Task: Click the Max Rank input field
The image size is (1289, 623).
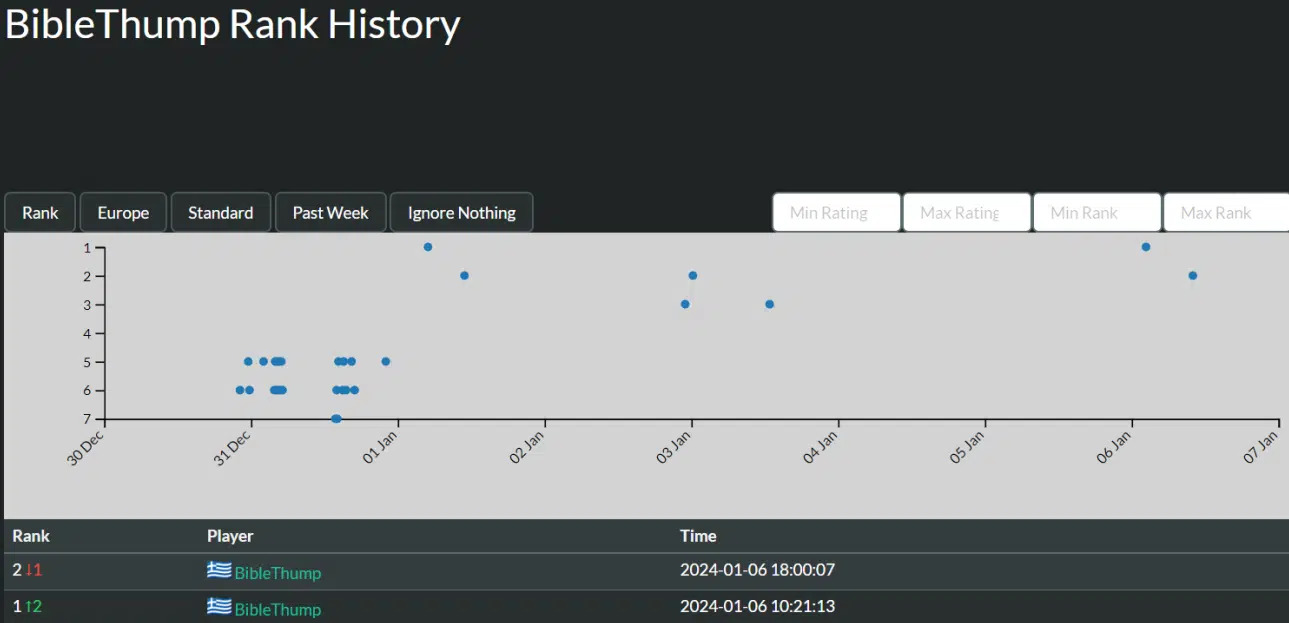Action: (1226, 212)
